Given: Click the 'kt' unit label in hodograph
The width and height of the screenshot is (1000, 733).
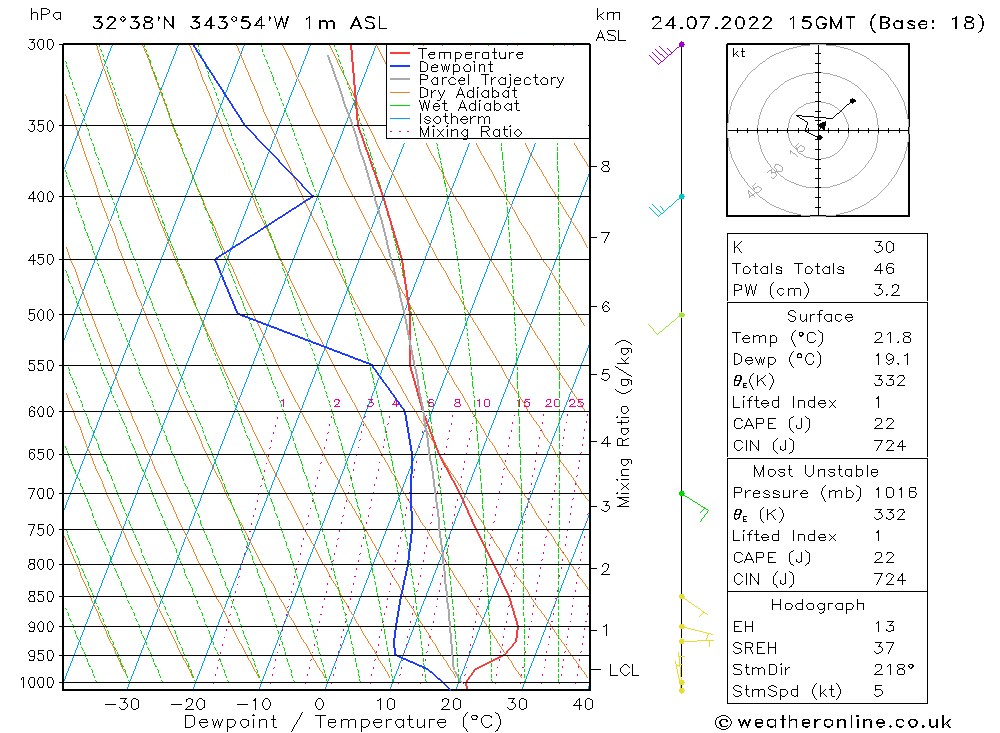Looking at the screenshot, I should (x=739, y=53).
